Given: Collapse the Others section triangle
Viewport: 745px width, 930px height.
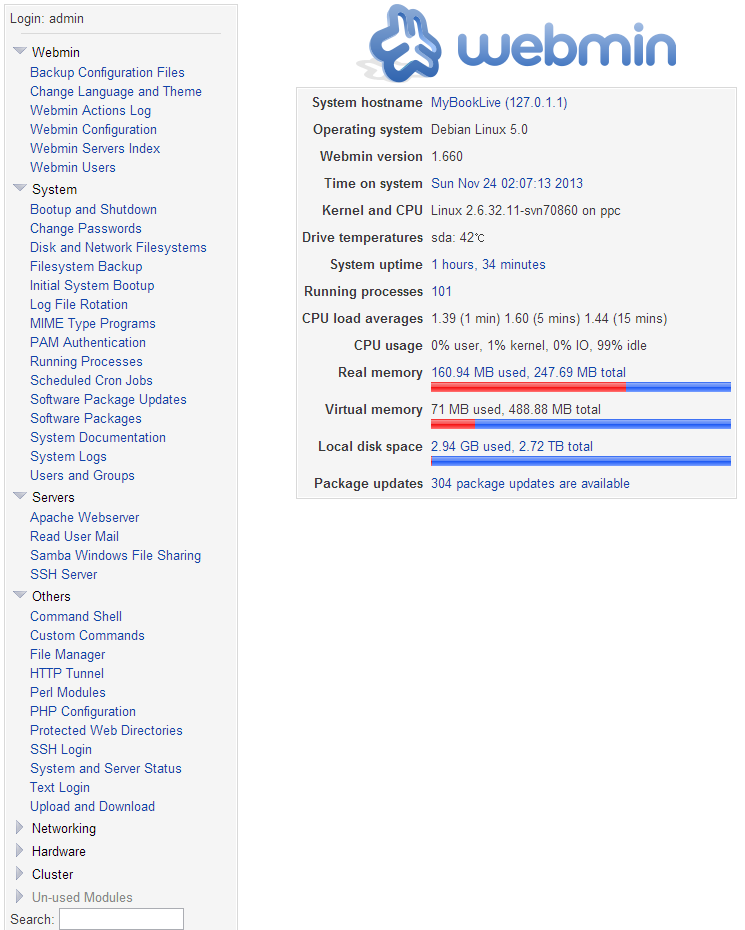Looking at the screenshot, I should point(19,595).
